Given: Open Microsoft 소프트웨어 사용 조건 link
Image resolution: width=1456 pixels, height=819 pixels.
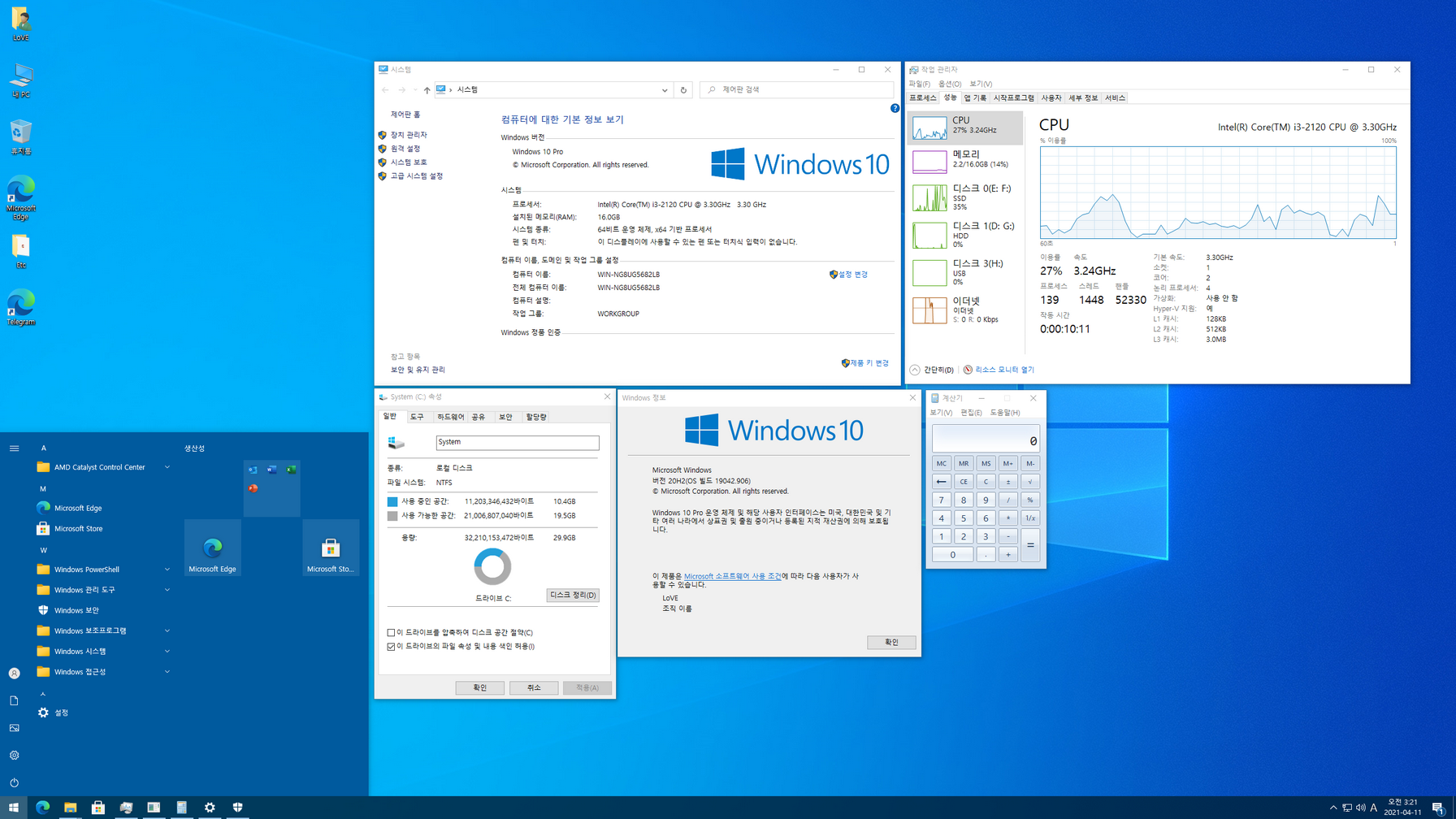Looking at the screenshot, I should coord(732,576).
